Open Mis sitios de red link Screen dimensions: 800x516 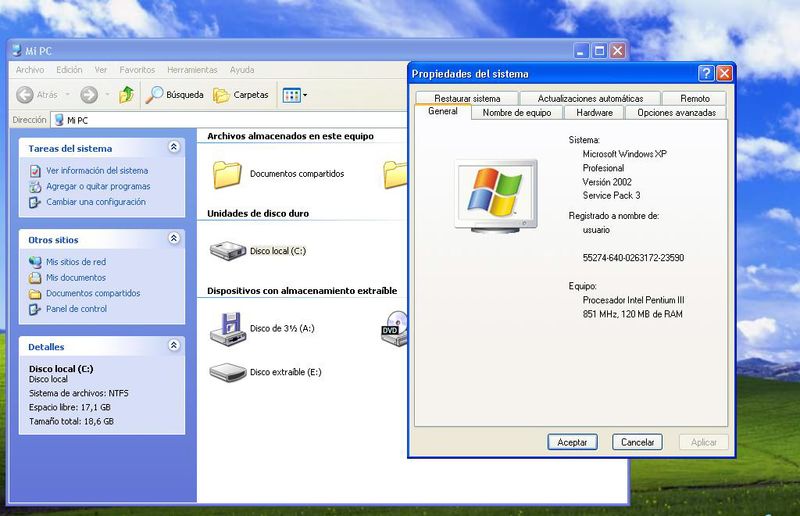(76, 262)
